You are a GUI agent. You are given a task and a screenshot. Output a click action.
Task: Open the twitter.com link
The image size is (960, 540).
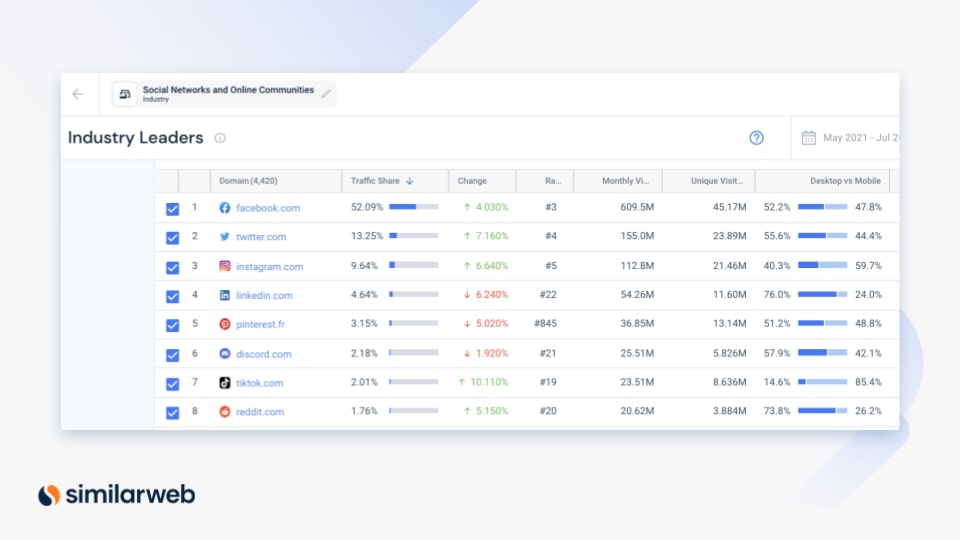[x=261, y=236]
